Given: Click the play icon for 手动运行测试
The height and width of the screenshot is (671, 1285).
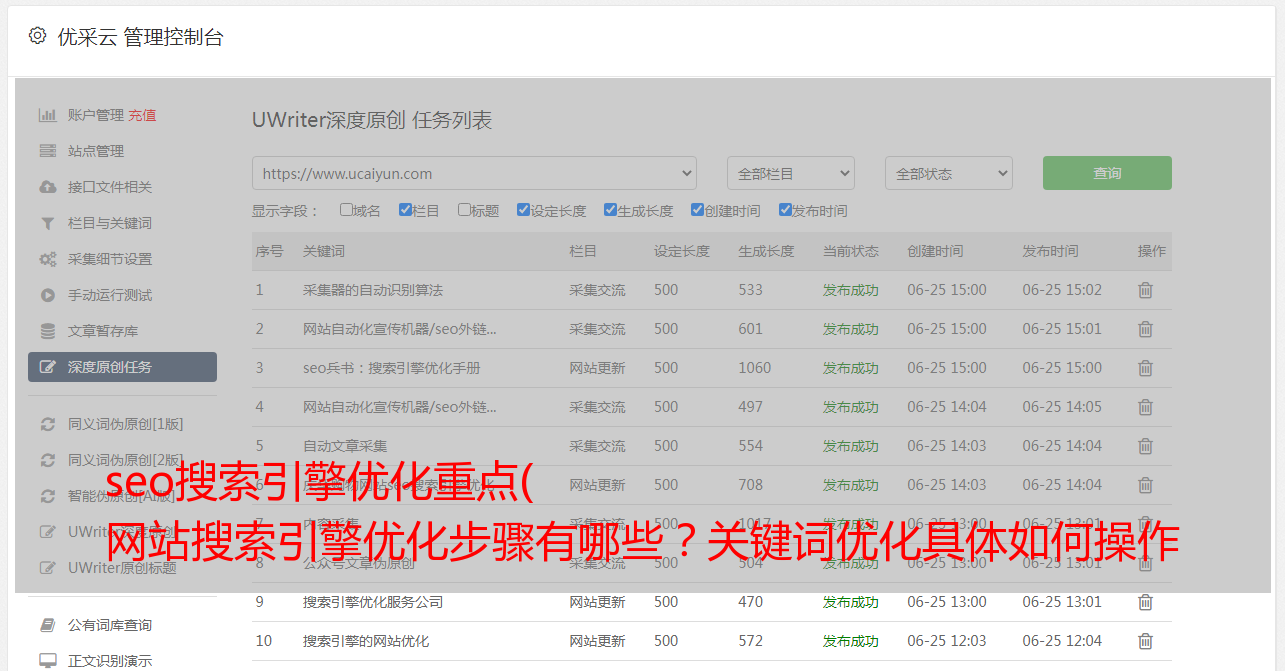Looking at the screenshot, I should point(47,295).
